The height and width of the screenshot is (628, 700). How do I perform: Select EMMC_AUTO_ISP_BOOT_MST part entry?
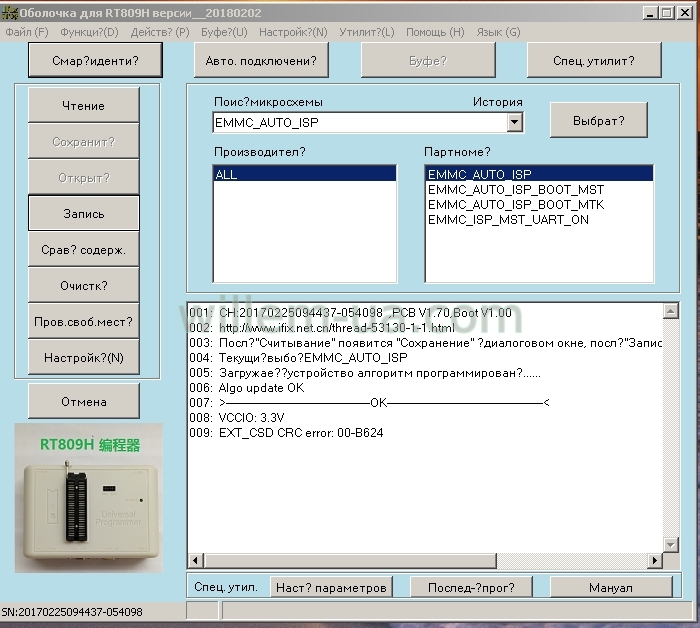(x=516, y=190)
